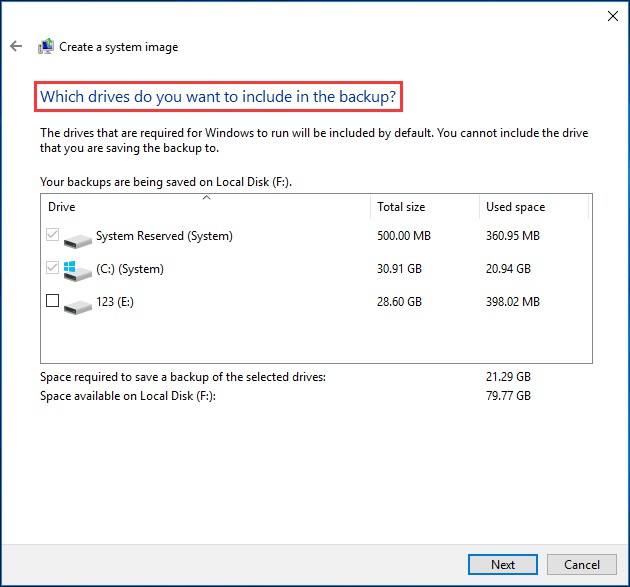630x587 pixels.
Task: Select the (C:) (System) row label
Action: coord(130,269)
